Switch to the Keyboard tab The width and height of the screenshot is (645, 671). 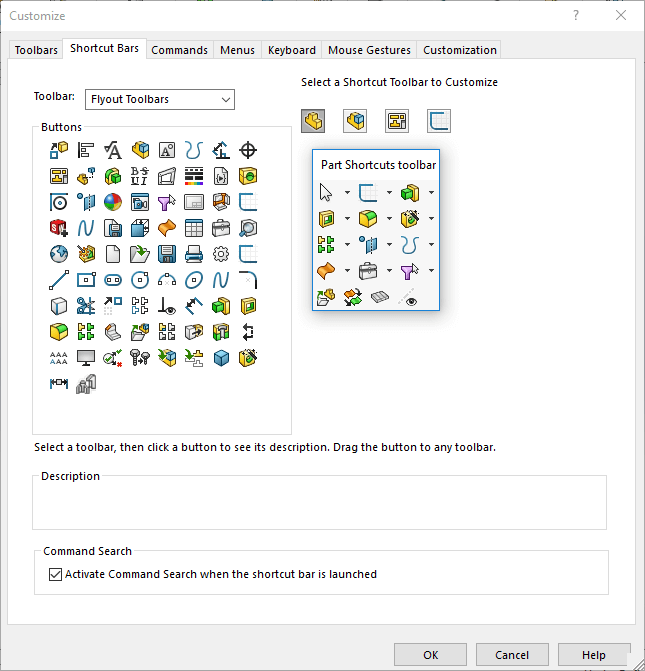coord(291,50)
